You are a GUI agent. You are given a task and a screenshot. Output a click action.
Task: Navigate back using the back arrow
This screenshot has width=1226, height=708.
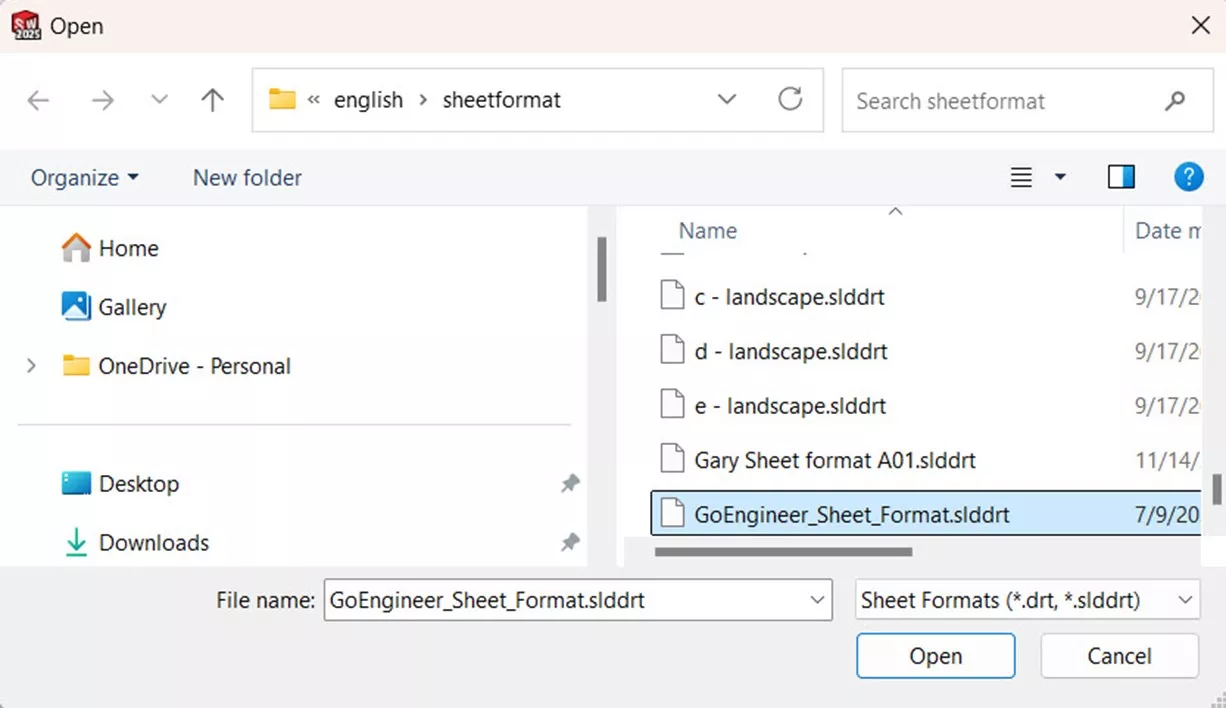[38, 100]
